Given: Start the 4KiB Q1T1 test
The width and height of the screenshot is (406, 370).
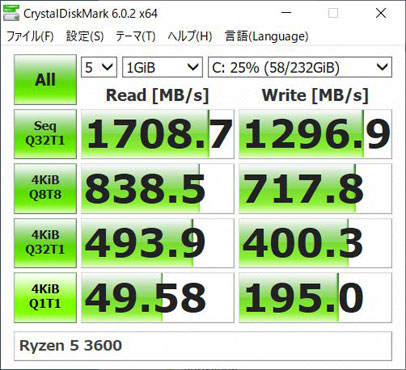Looking at the screenshot, I should coord(45,297).
